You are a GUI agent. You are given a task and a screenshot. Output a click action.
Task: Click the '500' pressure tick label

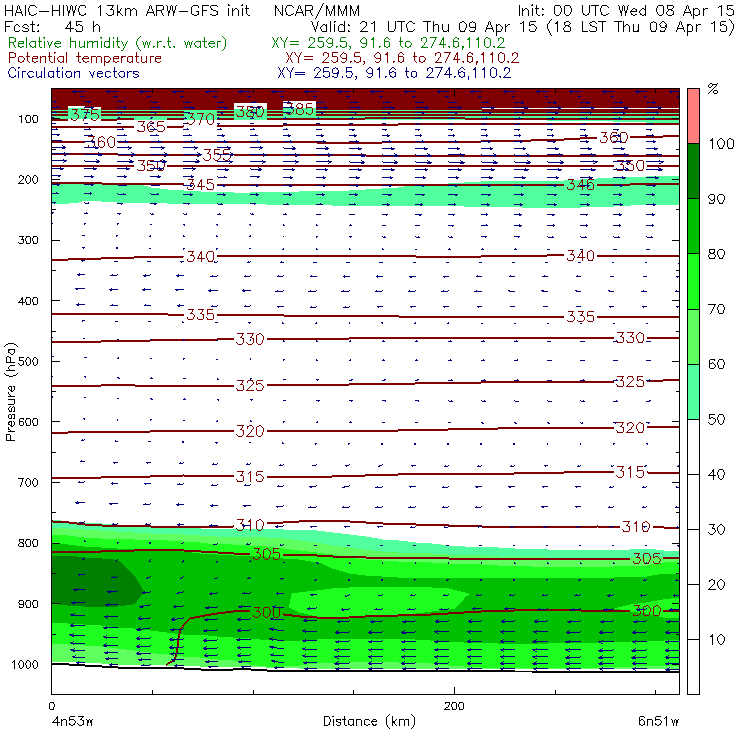28,362
